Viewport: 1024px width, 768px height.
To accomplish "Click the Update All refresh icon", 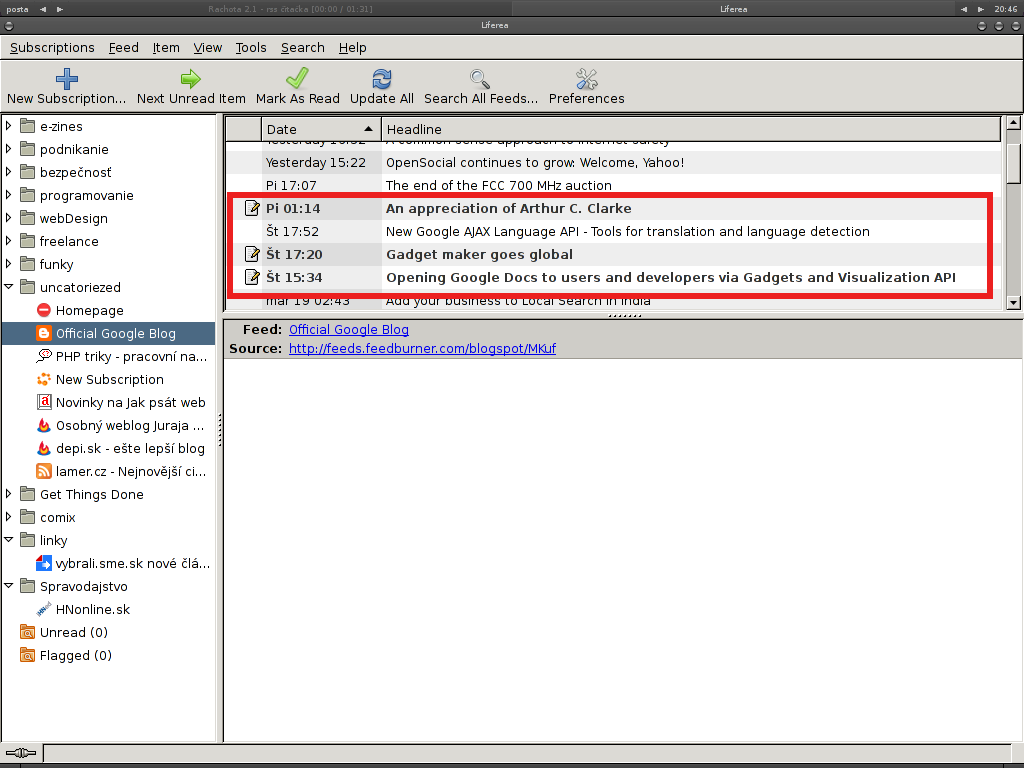I will pyautogui.click(x=381, y=79).
